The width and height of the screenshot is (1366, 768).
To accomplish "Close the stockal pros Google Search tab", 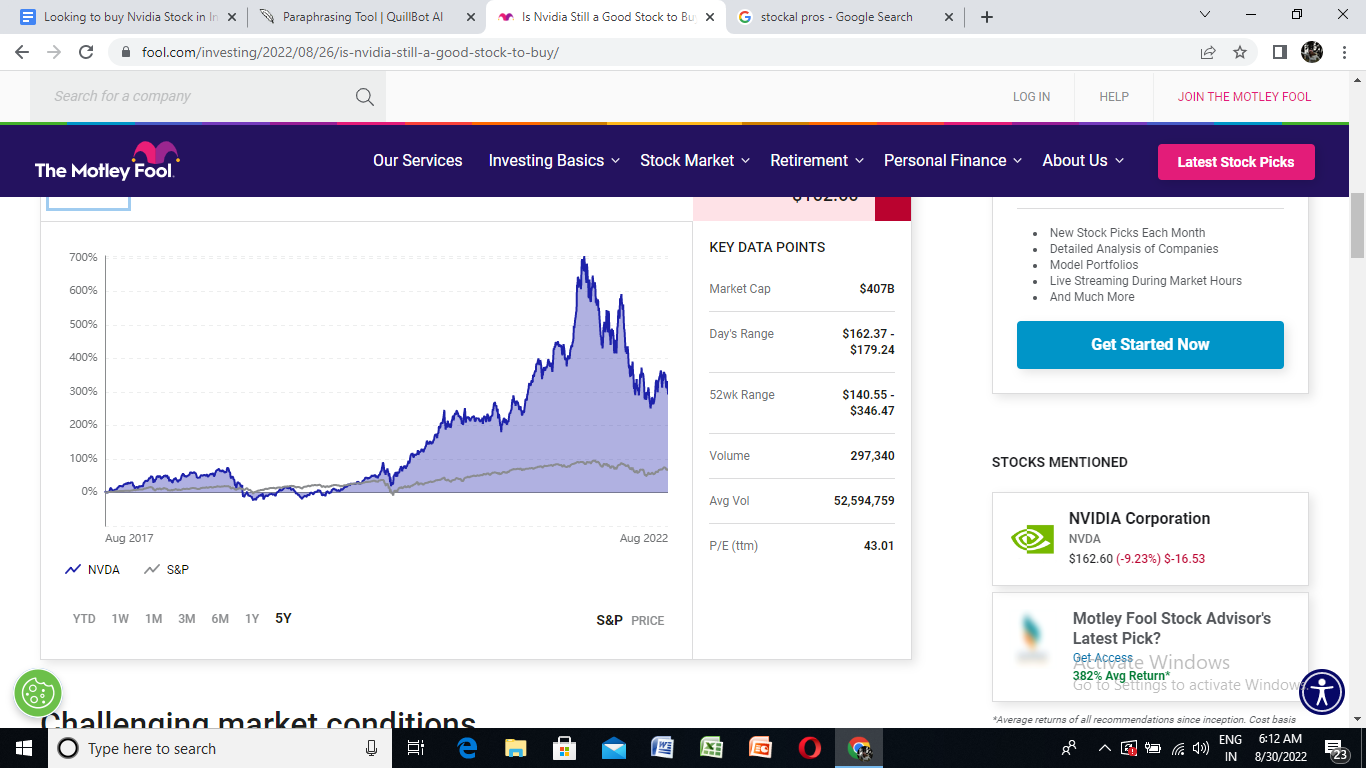I will [947, 17].
